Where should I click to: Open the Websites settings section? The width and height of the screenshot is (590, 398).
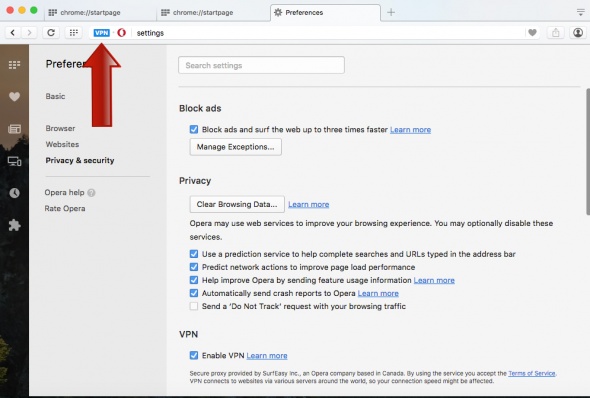point(62,144)
